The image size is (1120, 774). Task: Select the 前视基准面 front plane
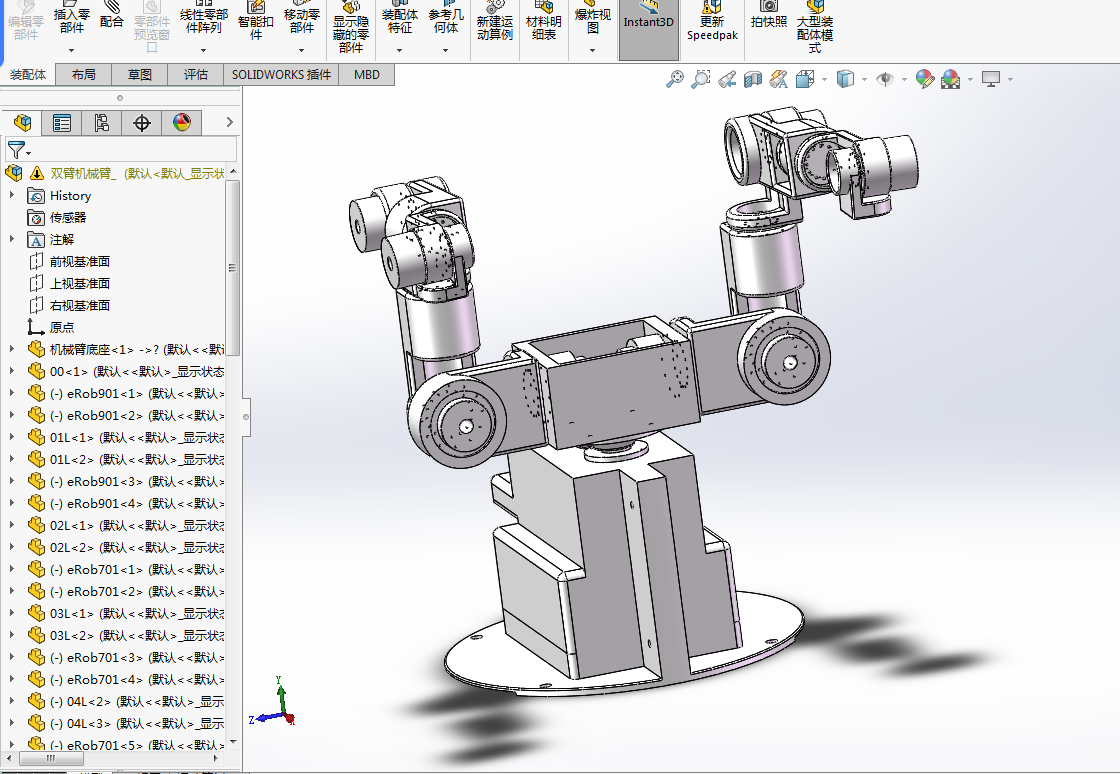80,261
